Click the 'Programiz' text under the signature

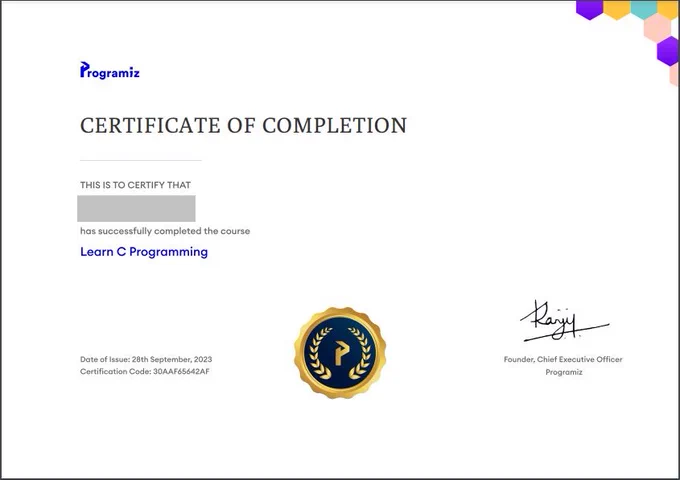pos(564,372)
